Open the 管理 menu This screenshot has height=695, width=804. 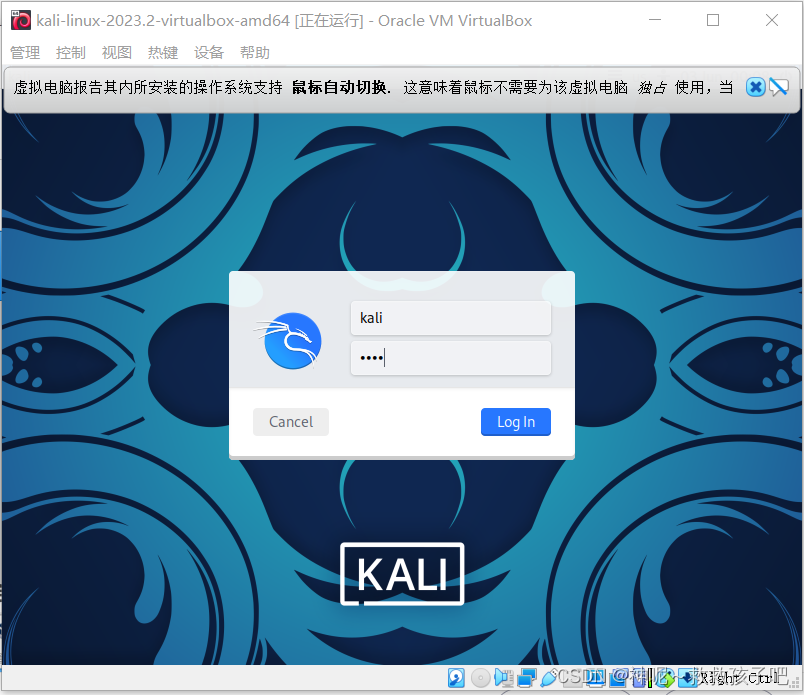coord(25,52)
